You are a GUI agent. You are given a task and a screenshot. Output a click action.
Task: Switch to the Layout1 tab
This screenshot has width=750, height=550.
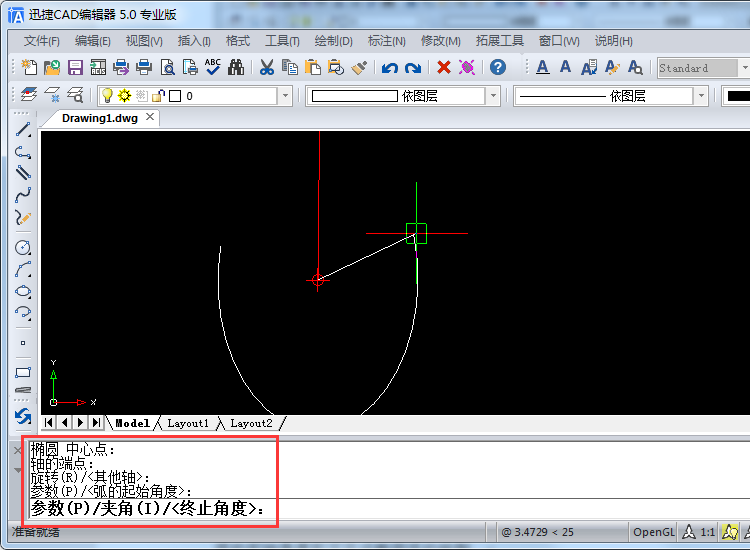pos(188,423)
